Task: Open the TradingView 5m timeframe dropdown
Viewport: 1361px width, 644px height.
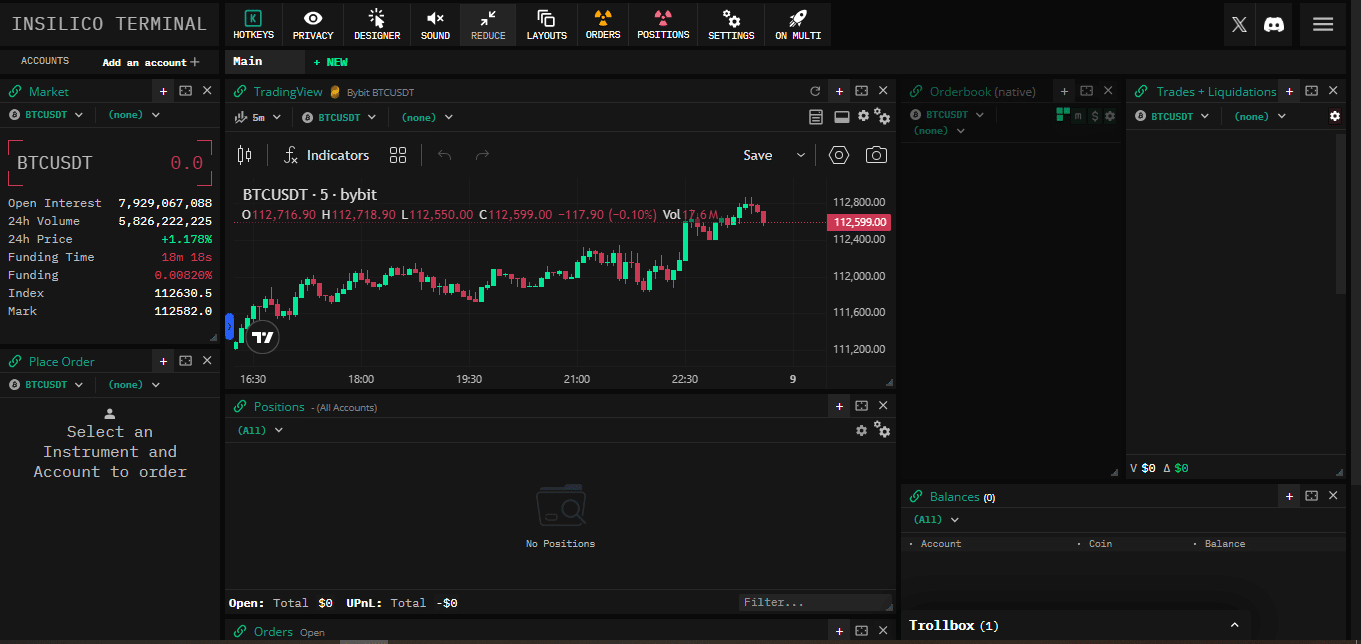Action: pyautogui.click(x=257, y=117)
